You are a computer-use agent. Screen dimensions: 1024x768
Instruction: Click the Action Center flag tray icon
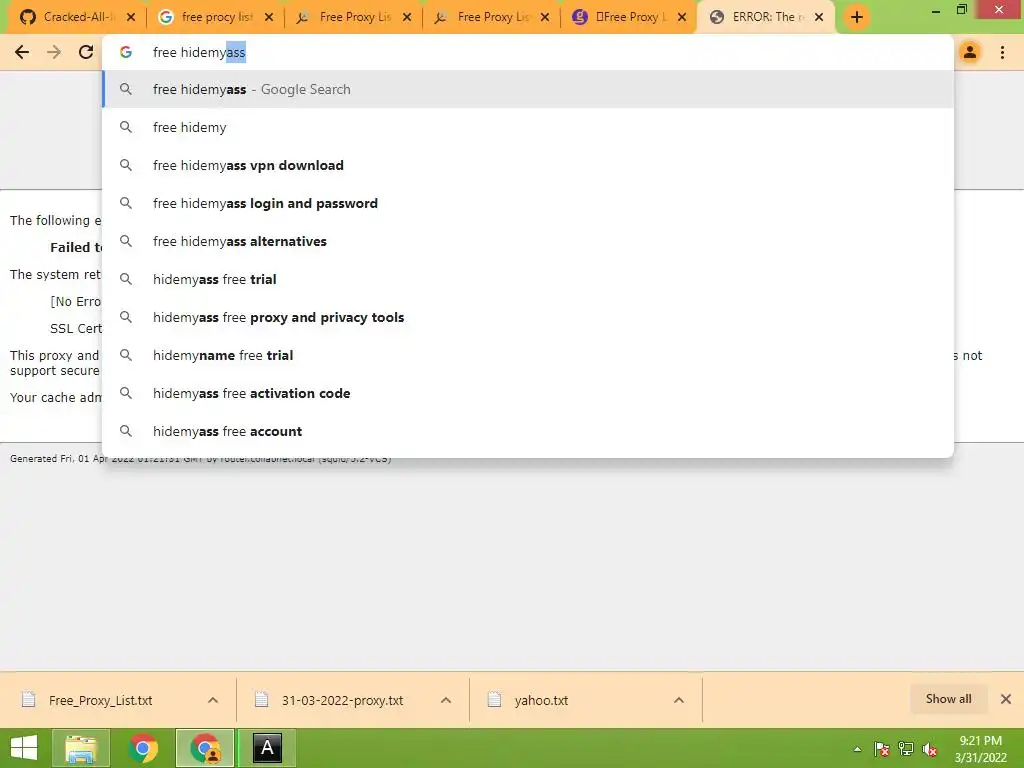click(882, 749)
